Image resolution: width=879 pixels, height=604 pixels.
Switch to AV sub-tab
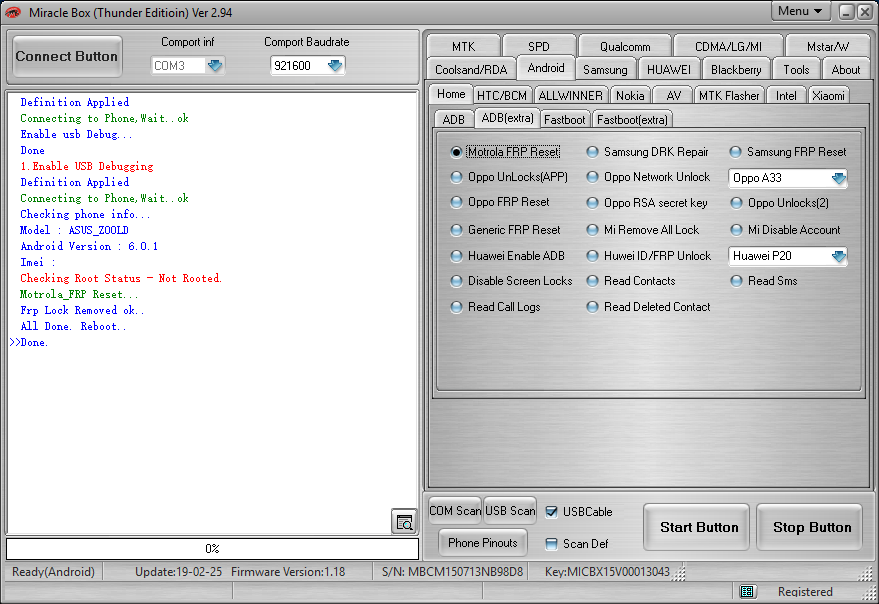673,95
